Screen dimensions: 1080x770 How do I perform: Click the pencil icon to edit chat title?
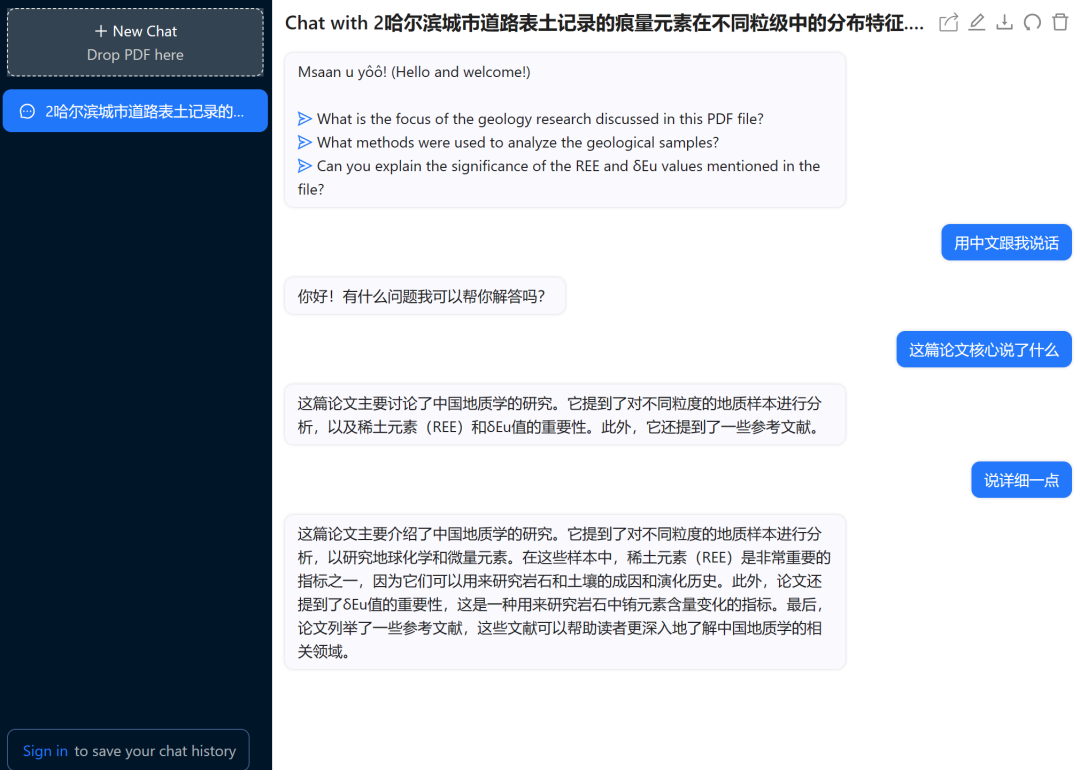click(976, 22)
